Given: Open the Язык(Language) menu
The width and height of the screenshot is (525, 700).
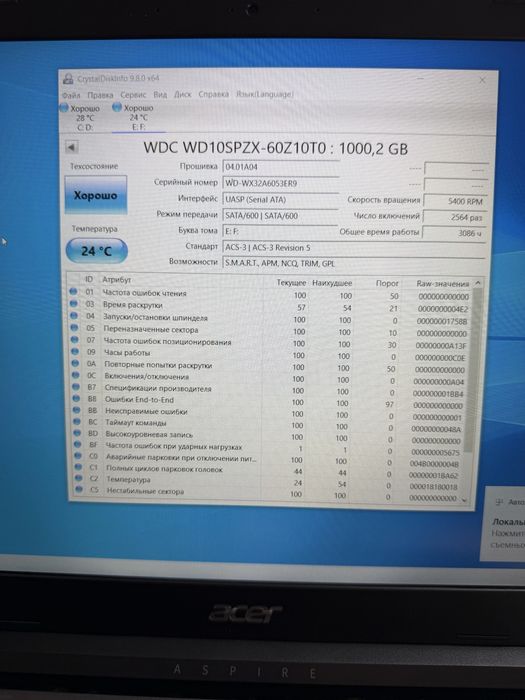Looking at the screenshot, I should (265, 94).
